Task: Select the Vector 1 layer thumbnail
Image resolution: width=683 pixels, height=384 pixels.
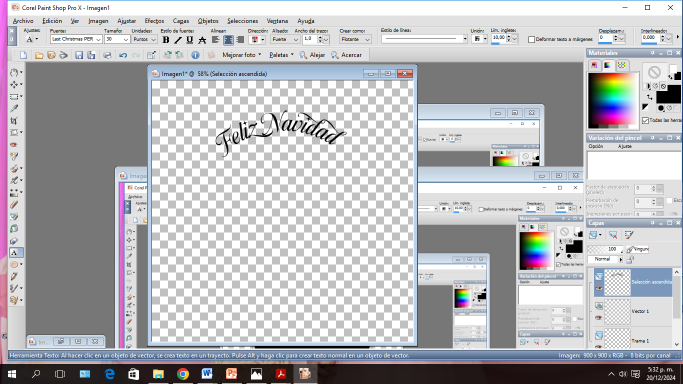Action: click(618, 312)
